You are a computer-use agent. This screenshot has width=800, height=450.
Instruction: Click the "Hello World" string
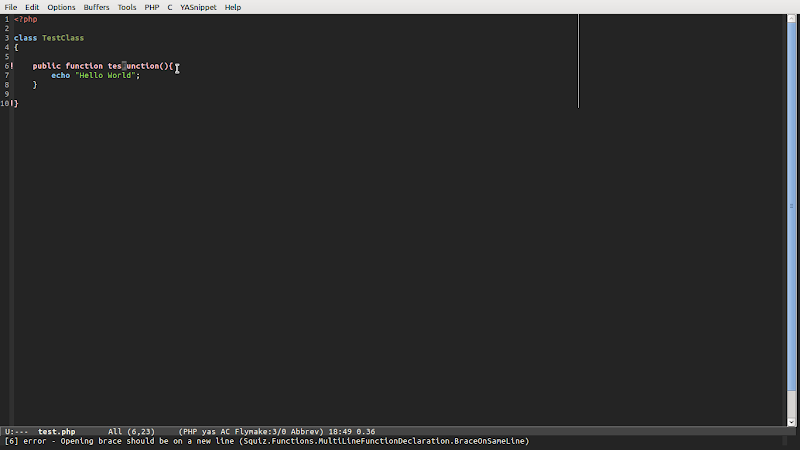pos(105,75)
